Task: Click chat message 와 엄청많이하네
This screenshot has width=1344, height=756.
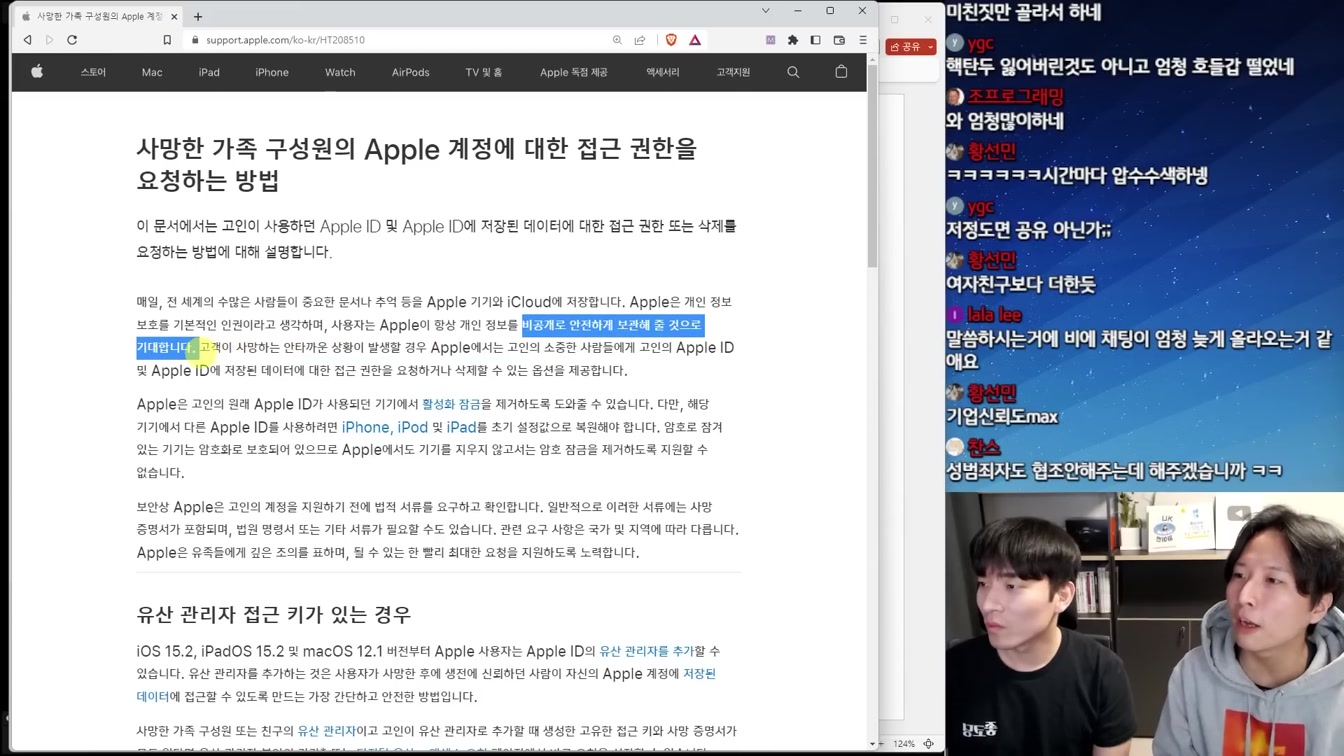Action: [1005, 121]
